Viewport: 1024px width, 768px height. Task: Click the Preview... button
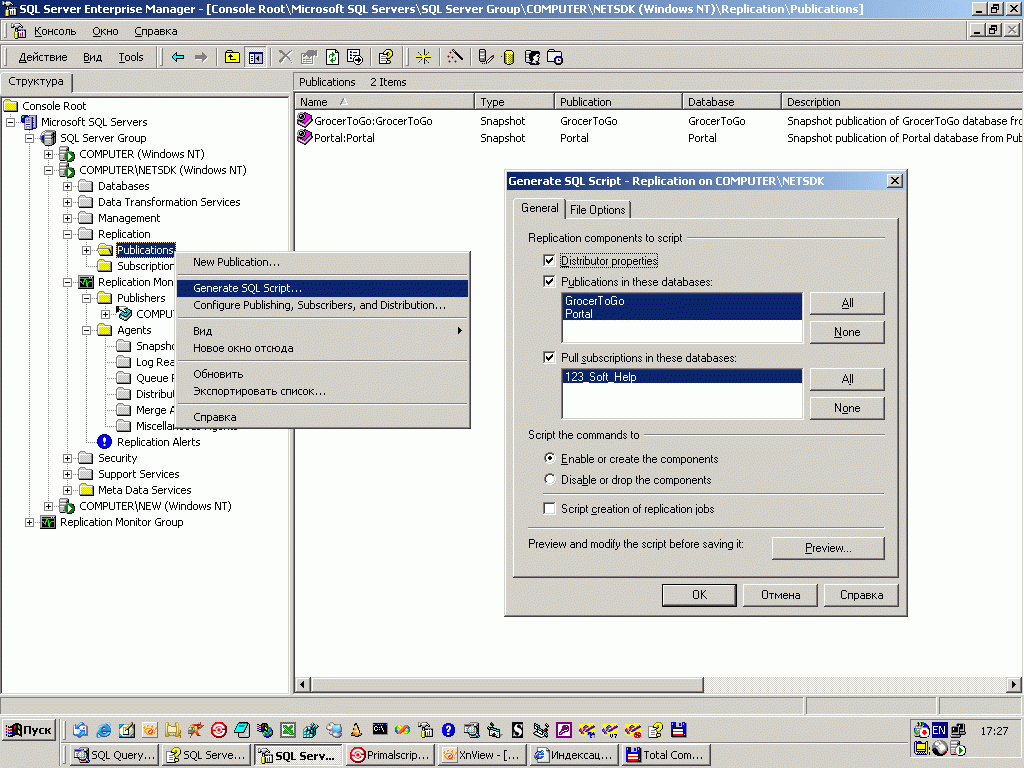828,548
